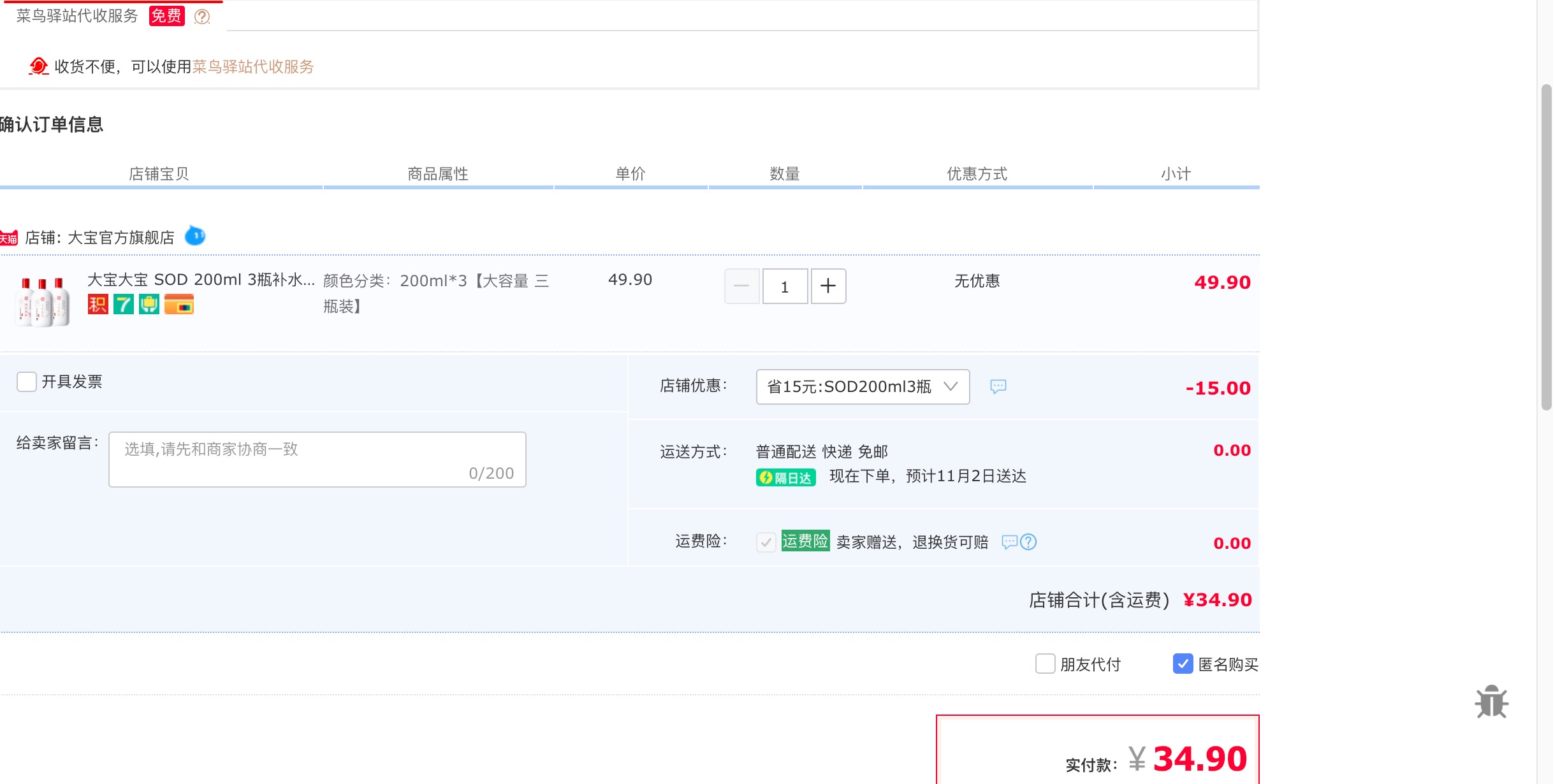Click the red subtotal 49.90

click(x=1222, y=282)
